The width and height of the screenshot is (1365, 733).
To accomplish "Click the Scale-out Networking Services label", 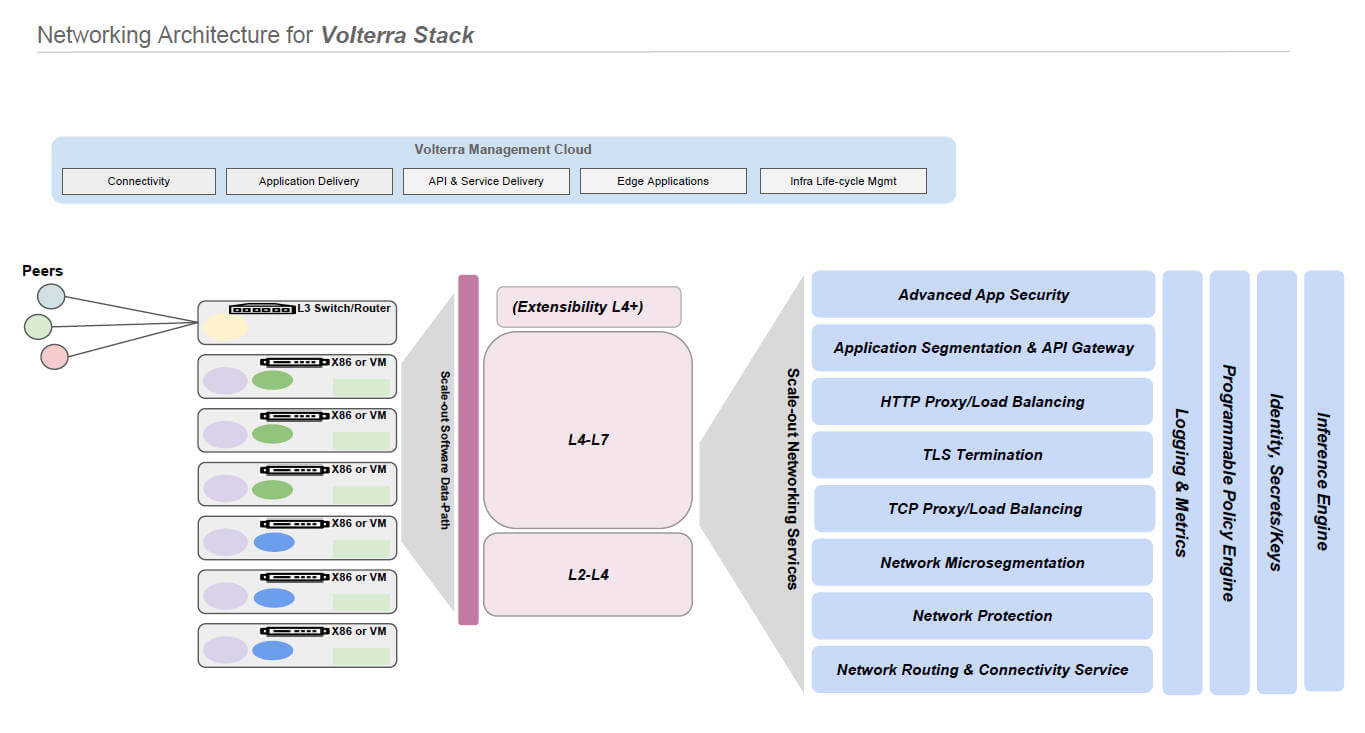I will coord(792,478).
